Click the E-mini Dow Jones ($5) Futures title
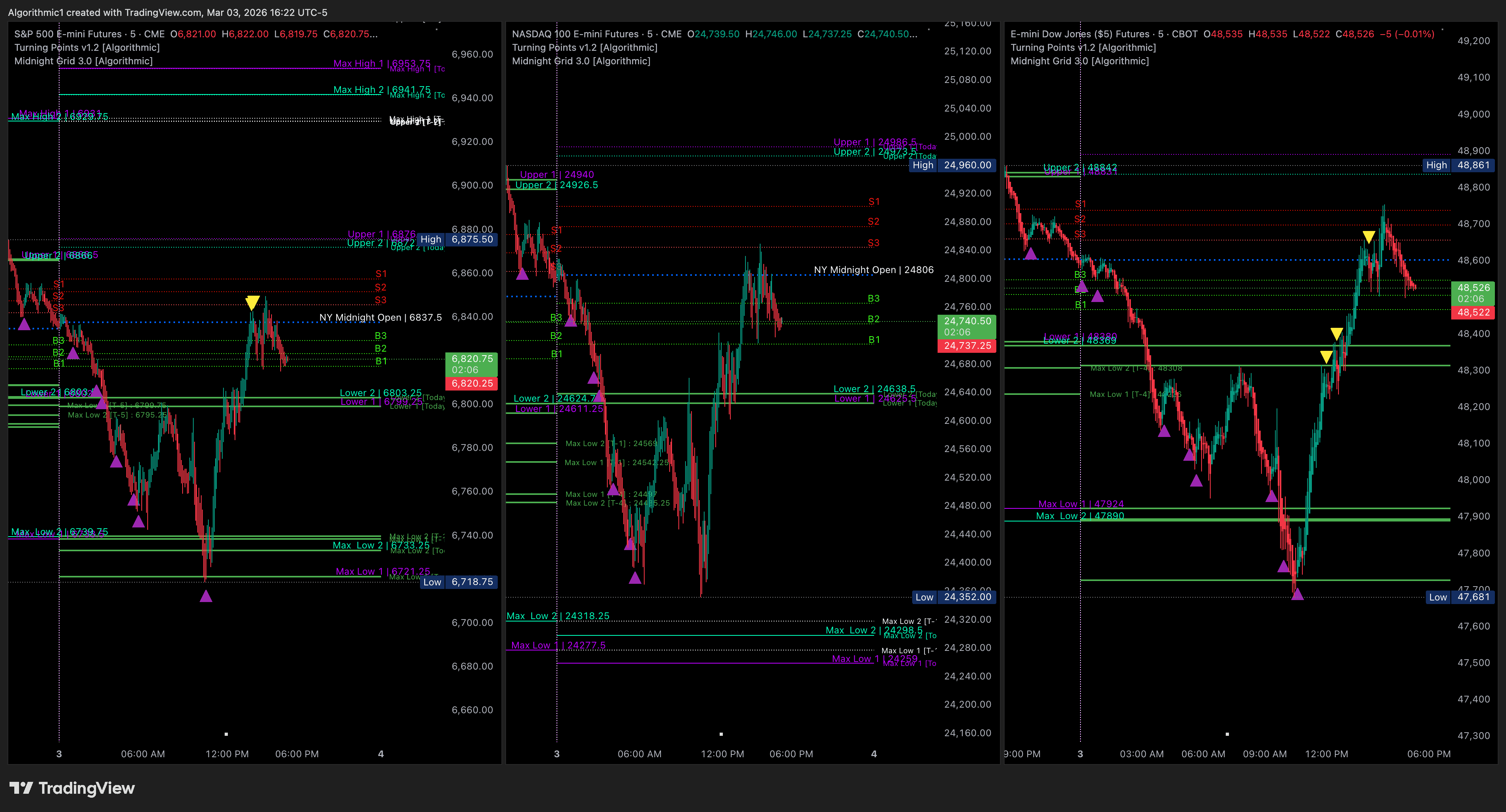 [x=1080, y=34]
